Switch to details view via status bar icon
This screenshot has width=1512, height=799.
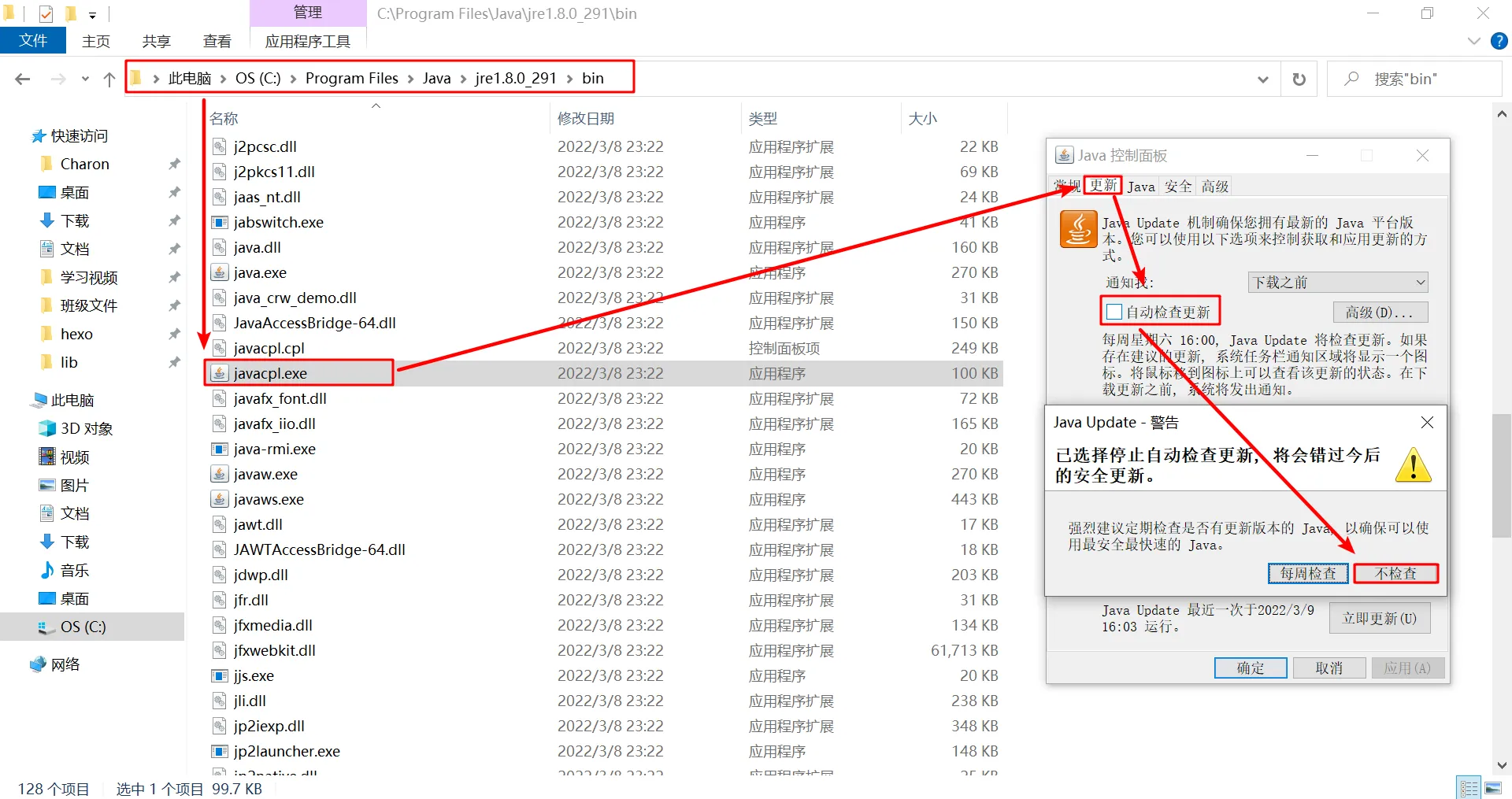click(x=1469, y=788)
